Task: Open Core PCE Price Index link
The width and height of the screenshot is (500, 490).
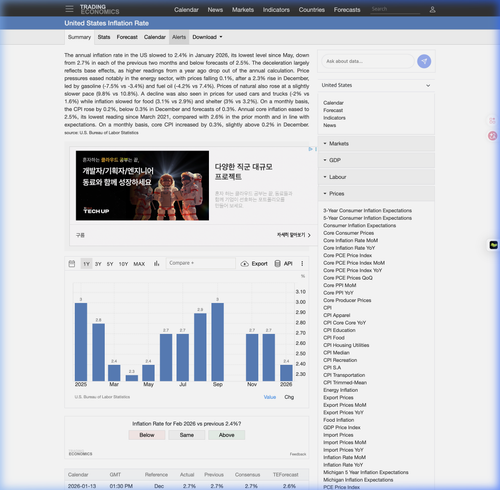Action: 347,255
